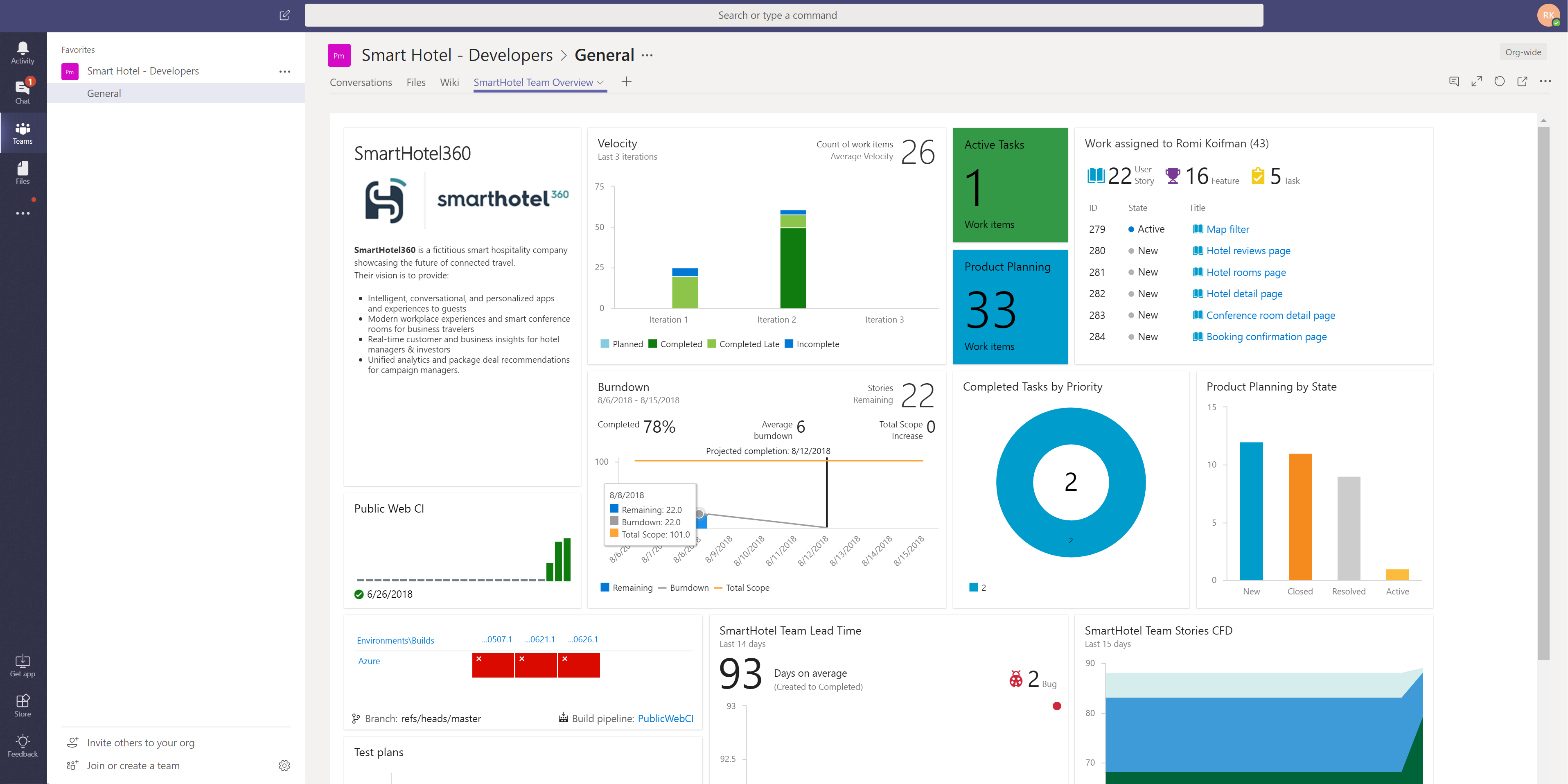Open the breadcrumb overflow menu next to General
The image size is (1568, 784).
(647, 55)
